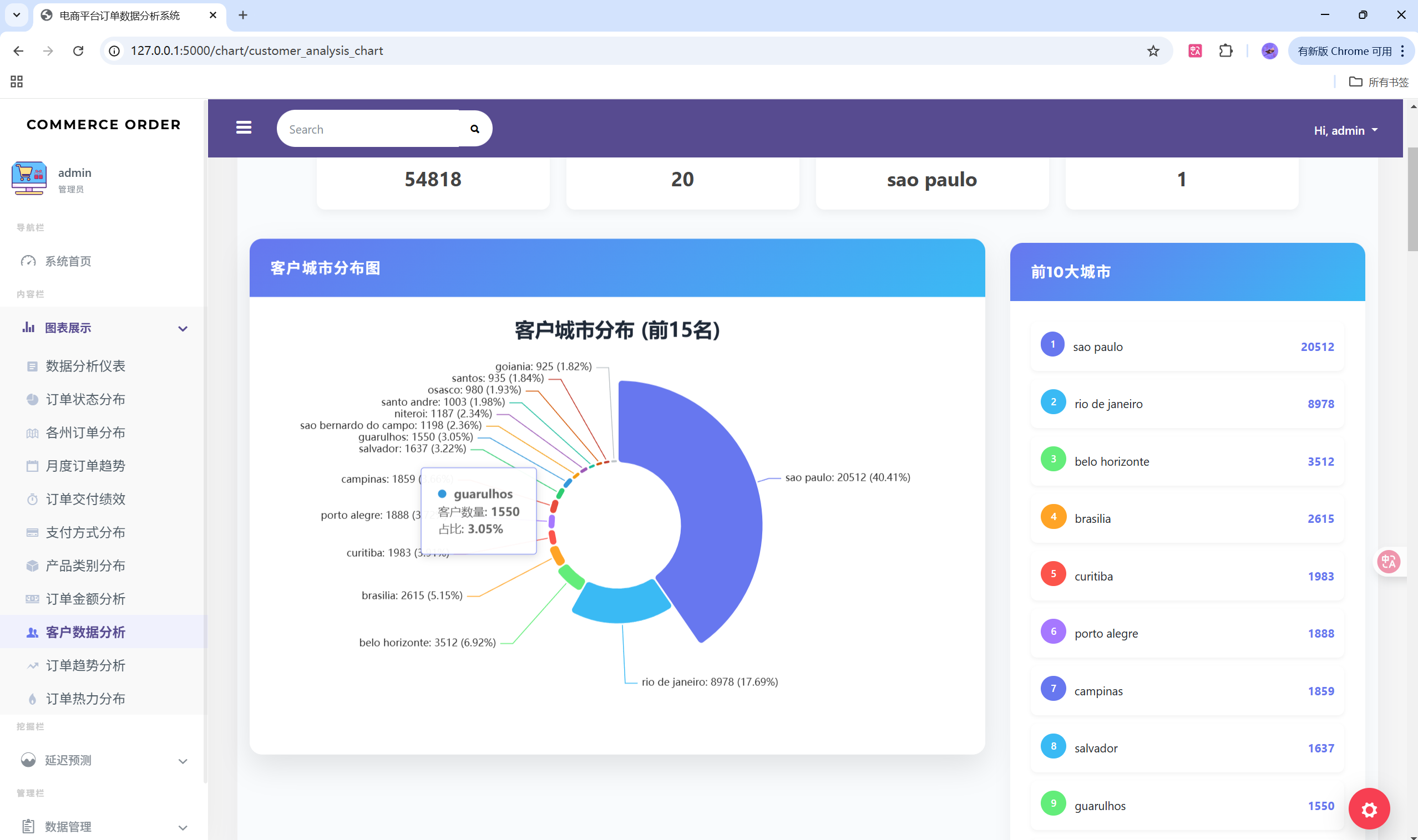Click the floating translate widget at right edge
Viewport: 1418px width, 840px height.
click(x=1389, y=562)
